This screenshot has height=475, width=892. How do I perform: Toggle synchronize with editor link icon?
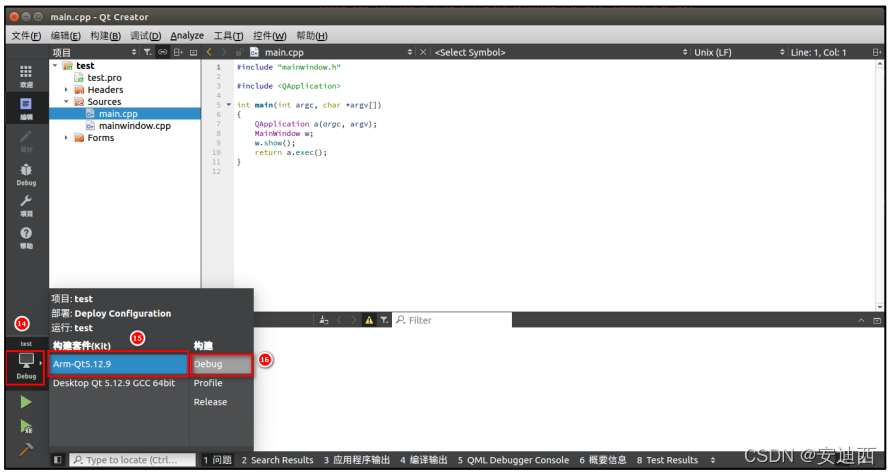pos(163,52)
